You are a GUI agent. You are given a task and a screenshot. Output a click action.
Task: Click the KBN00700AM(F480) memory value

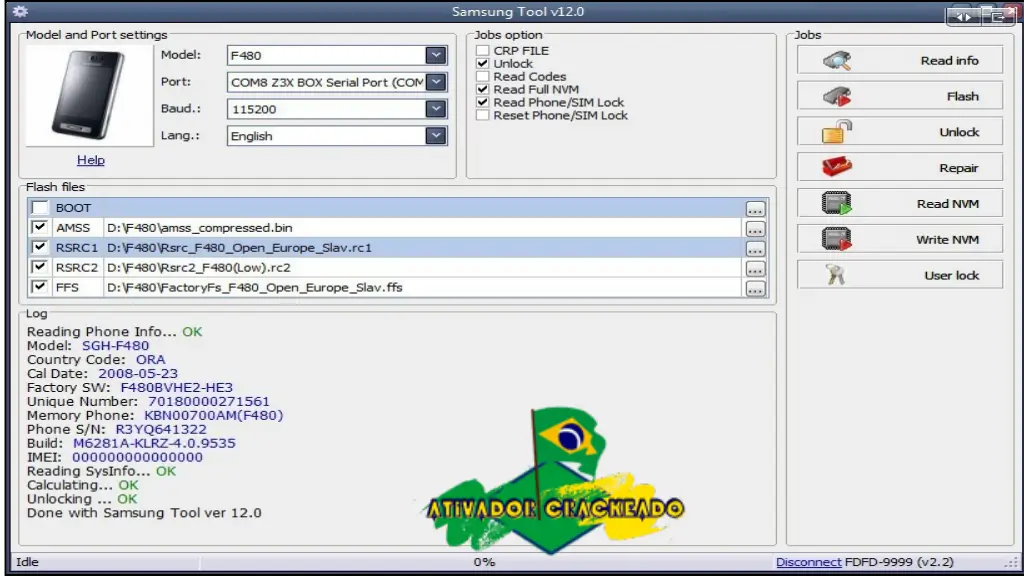[214, 415]
